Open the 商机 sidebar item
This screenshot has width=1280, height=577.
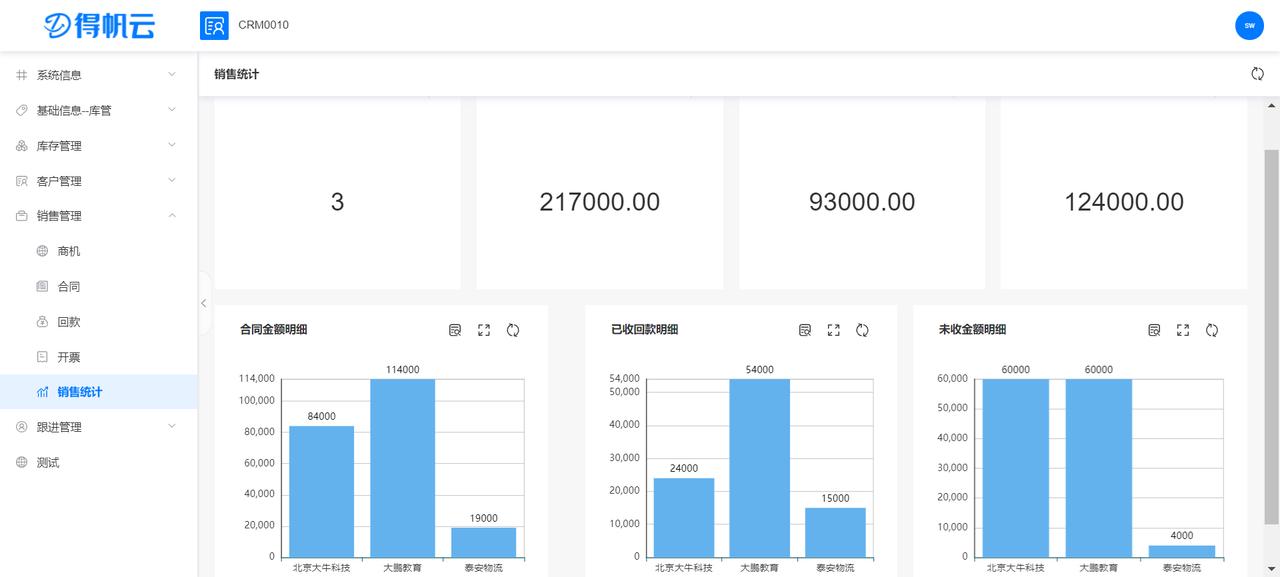[67, 250]
